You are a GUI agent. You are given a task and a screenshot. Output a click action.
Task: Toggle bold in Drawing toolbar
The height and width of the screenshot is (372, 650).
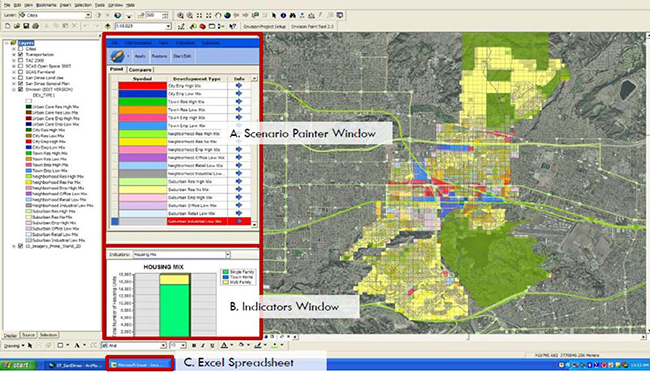click(x=194, y=345)
